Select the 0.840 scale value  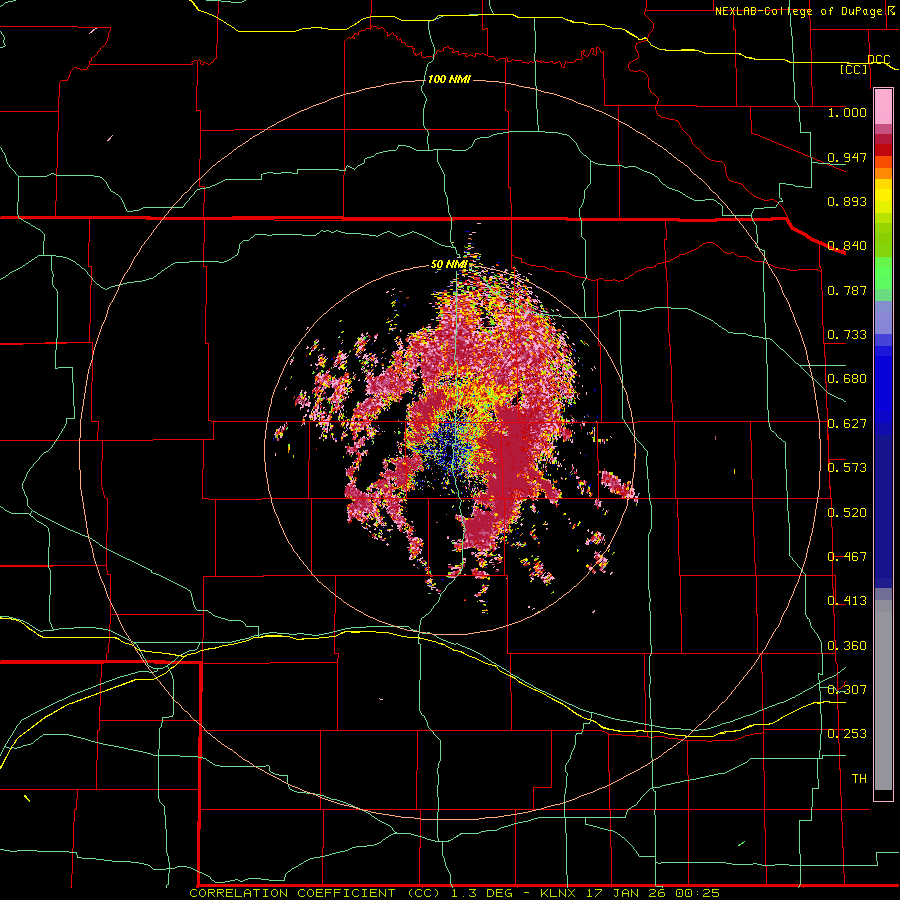click(x=847, y=246)
